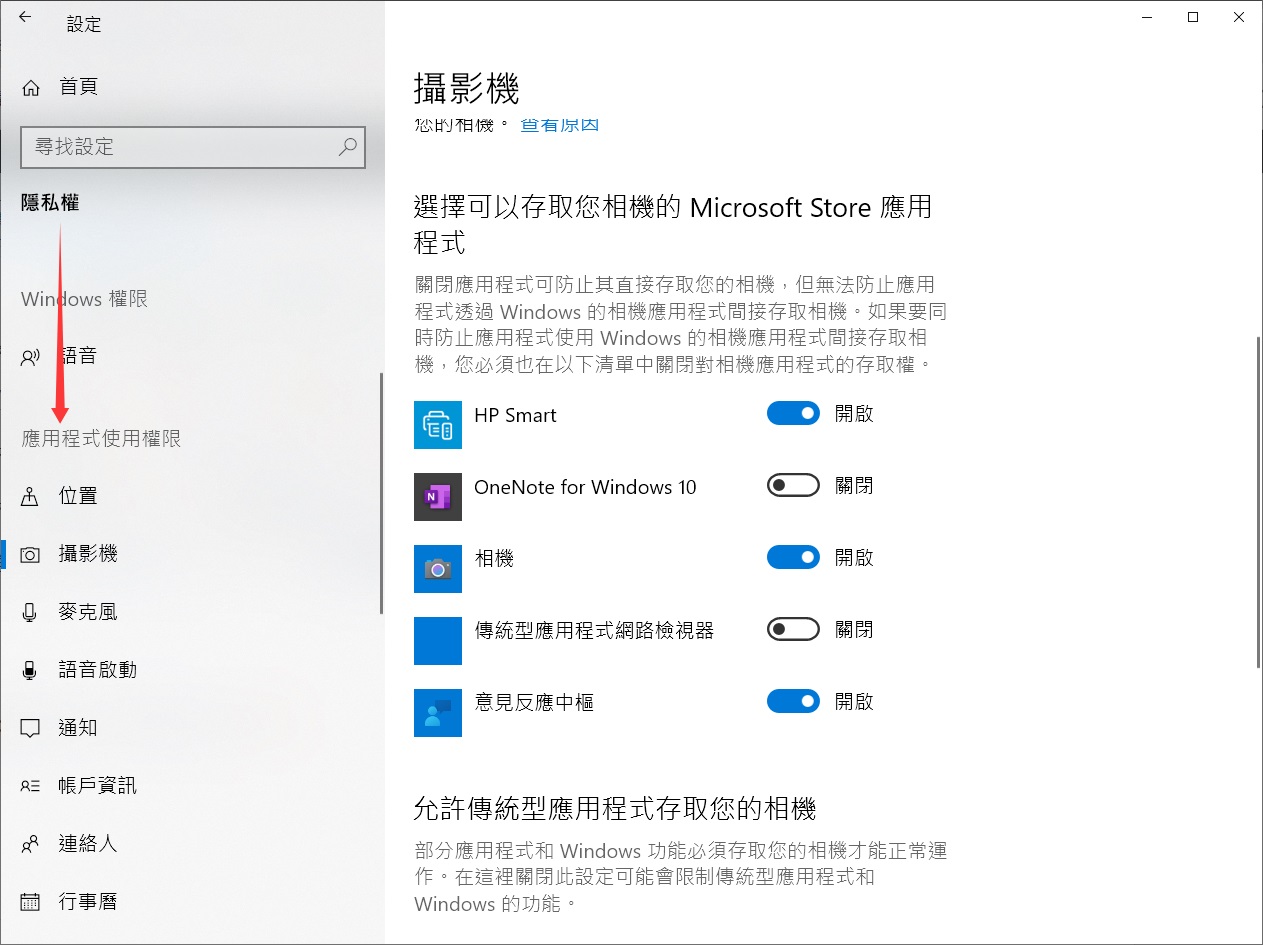Click the 應用程式使用權限 group label
This screenshot has width=1263, height=945.
click(x=101, y=439)
